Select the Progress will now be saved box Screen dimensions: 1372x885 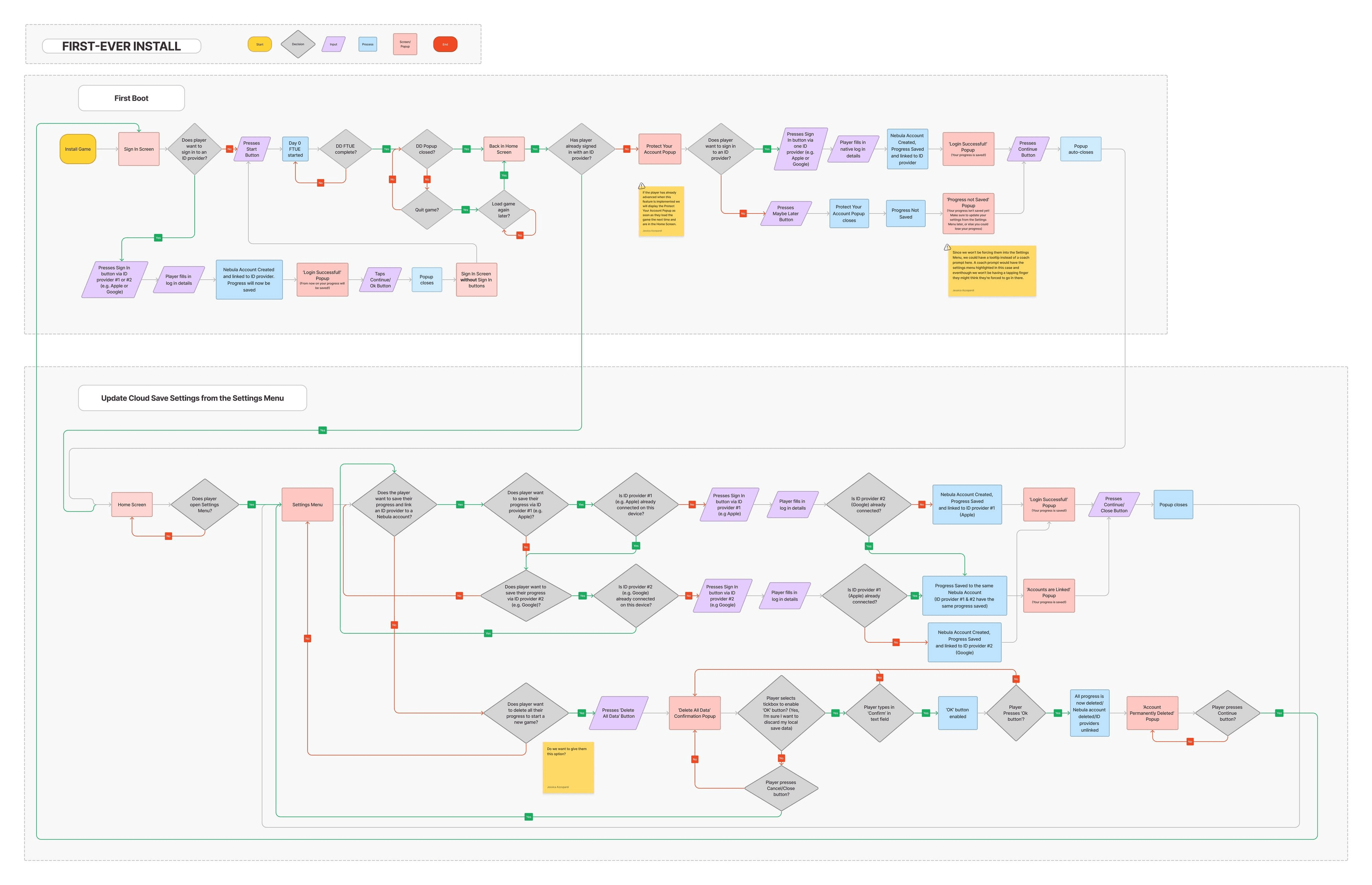click(x=249, y=280)
